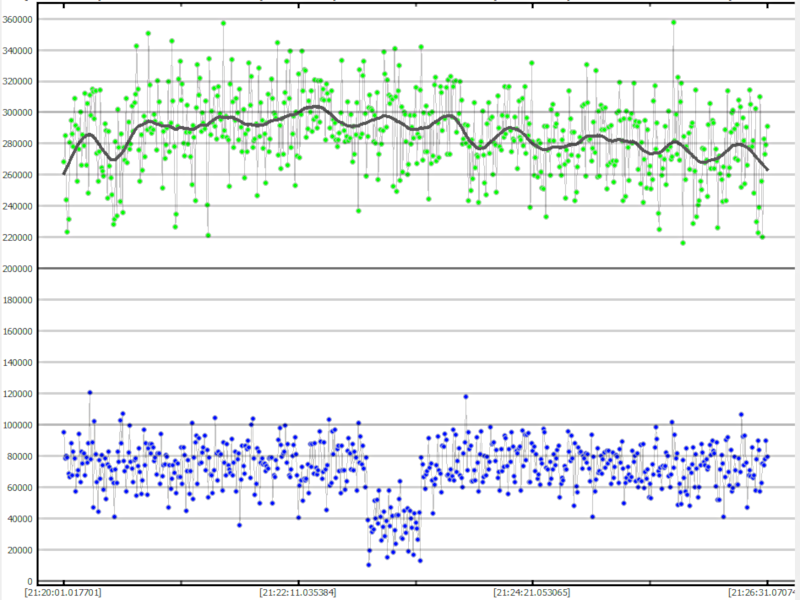The image size is (800, 600).
Task: Click lowest green point near 216000
Action: tap(683, 243)
